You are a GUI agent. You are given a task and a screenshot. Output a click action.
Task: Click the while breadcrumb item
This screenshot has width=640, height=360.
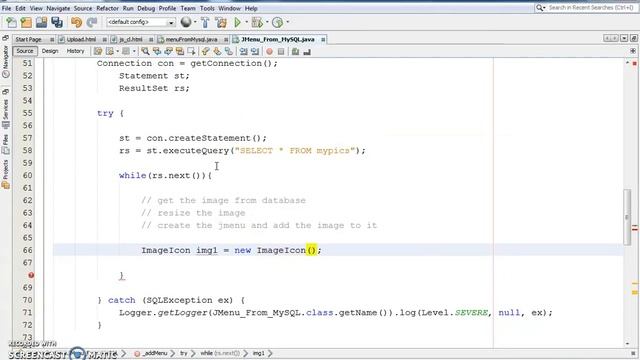[220, 353]
